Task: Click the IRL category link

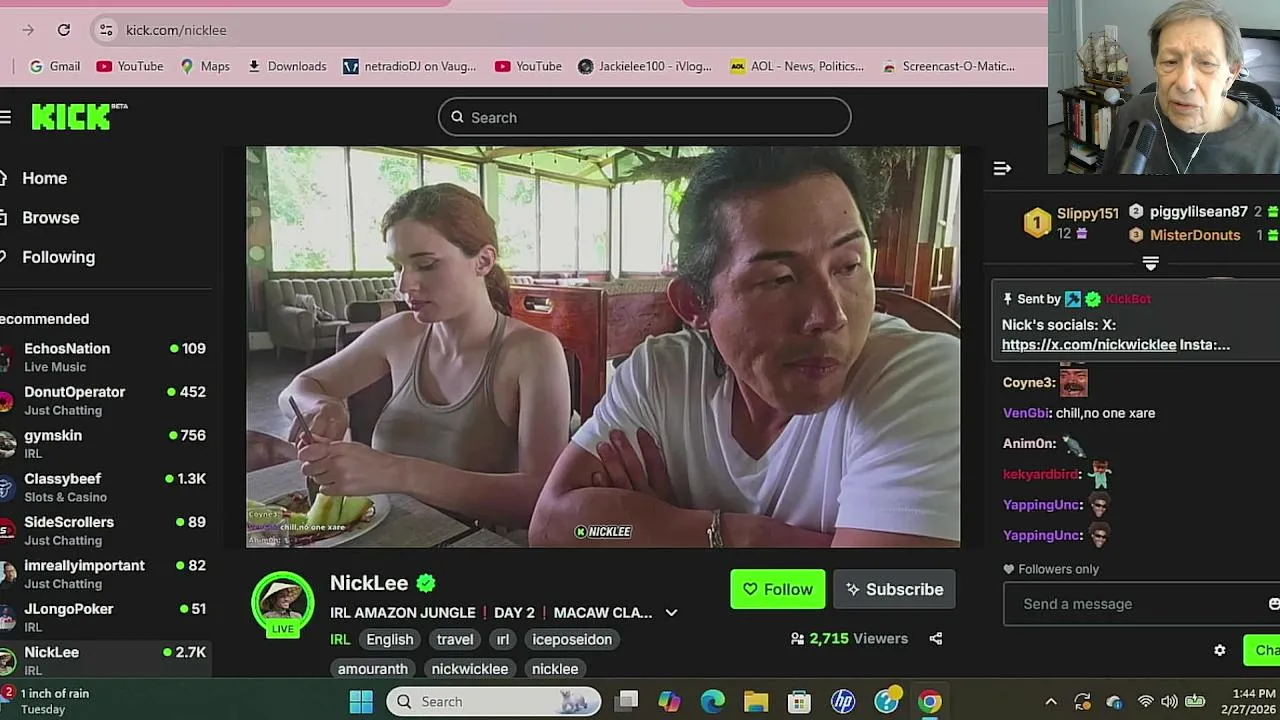Action: tap(340, 639)
